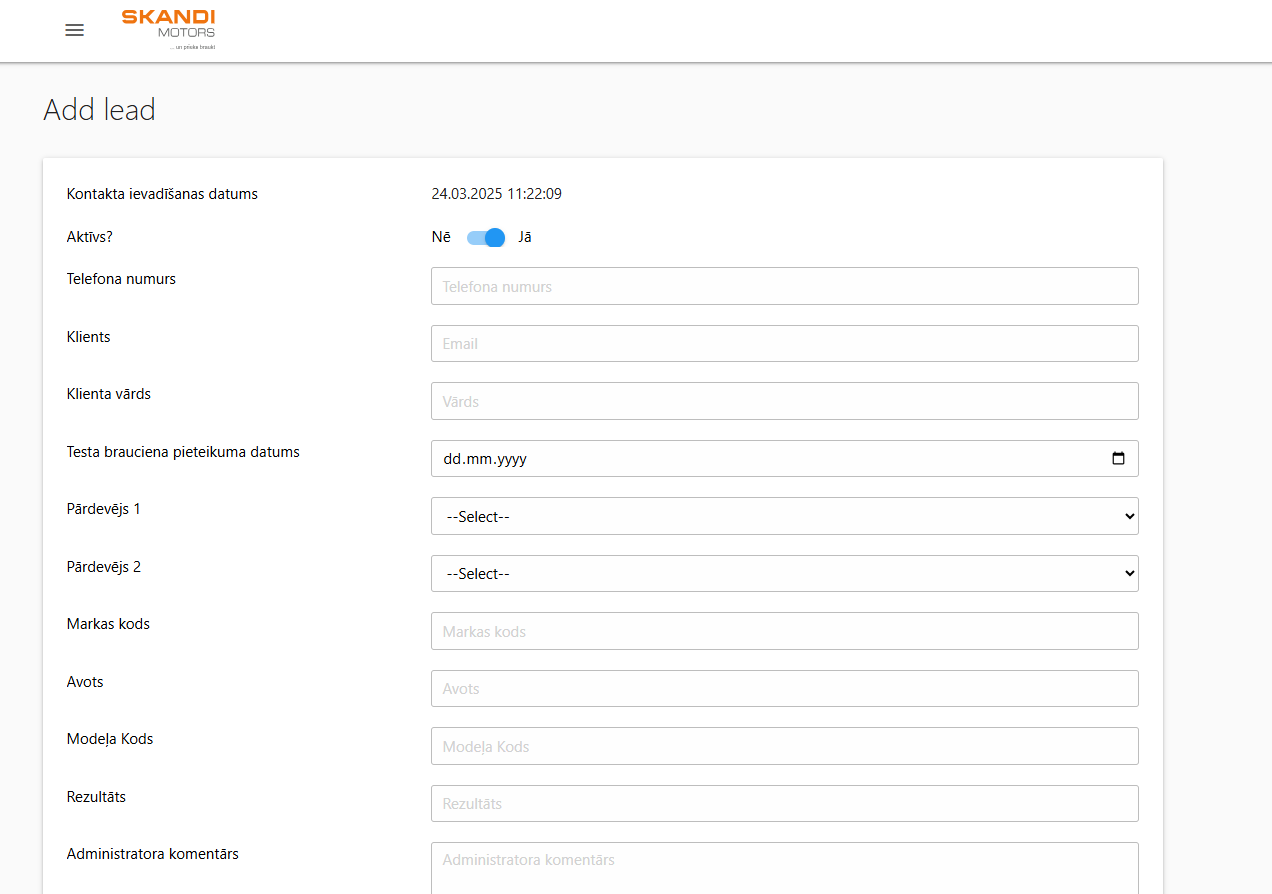Viewport: 1272px width, 894px height.
Task: Select the Vārds input for client name
Action: [784, 401]
